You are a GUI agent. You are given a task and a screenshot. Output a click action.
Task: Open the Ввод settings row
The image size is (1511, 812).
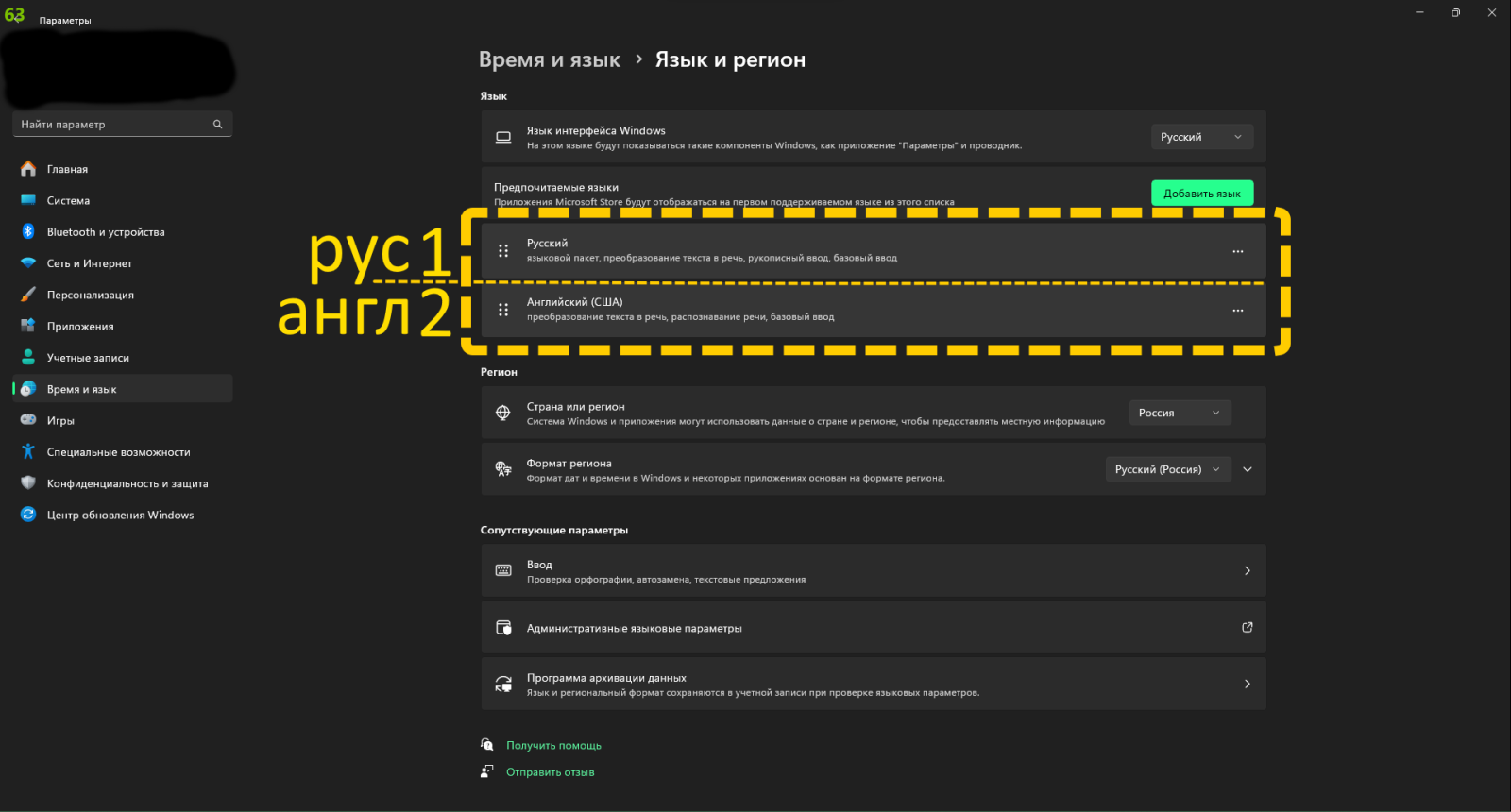[874, 570]
